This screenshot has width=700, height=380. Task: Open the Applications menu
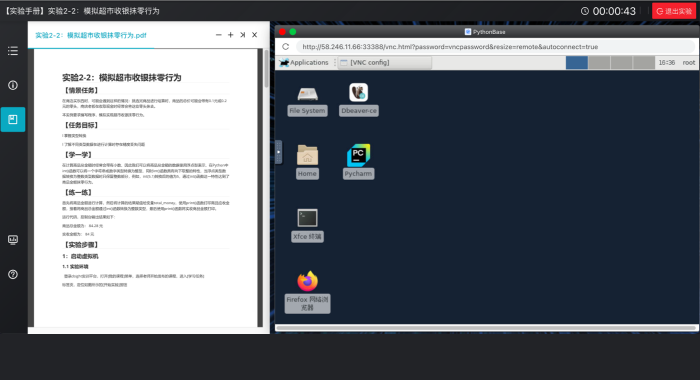[304, 63]
